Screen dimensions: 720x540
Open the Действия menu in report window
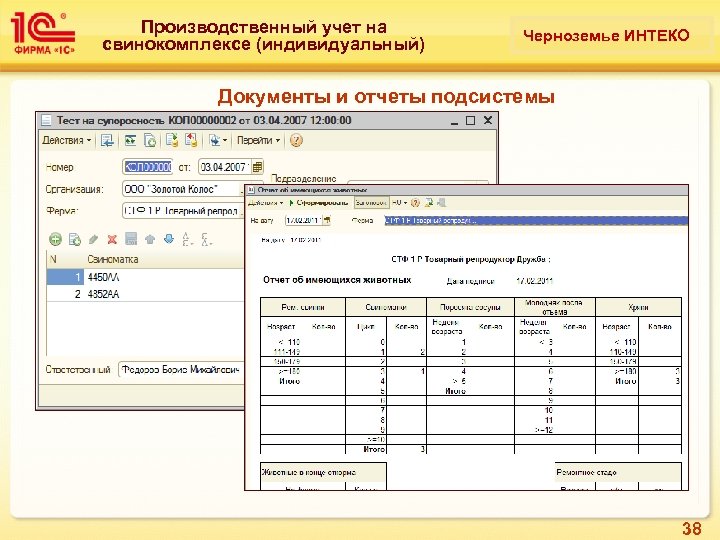pyautogui.click(x=265, y=202)
